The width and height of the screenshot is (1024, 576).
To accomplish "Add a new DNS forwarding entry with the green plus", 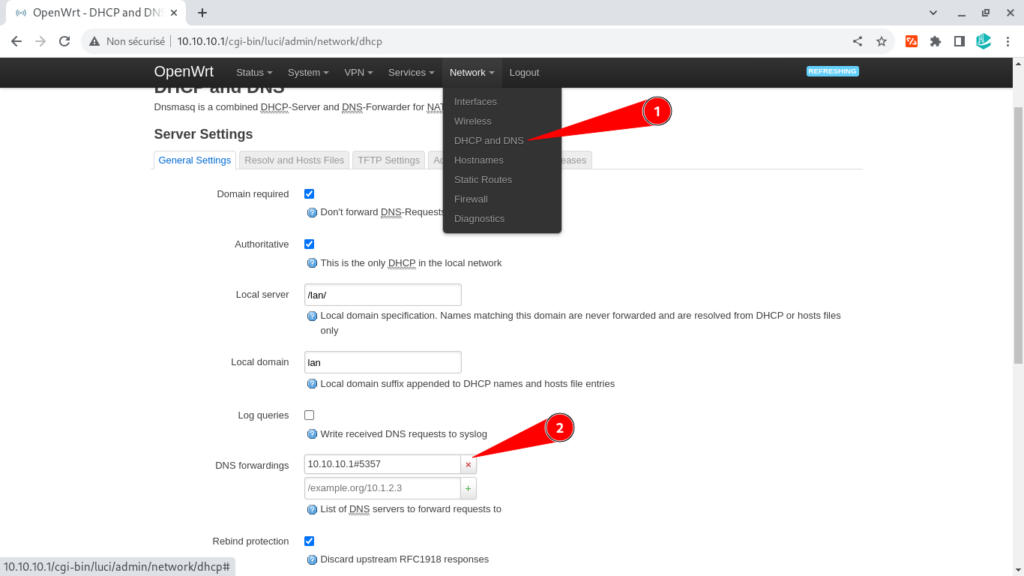I will tap(468, 488).
